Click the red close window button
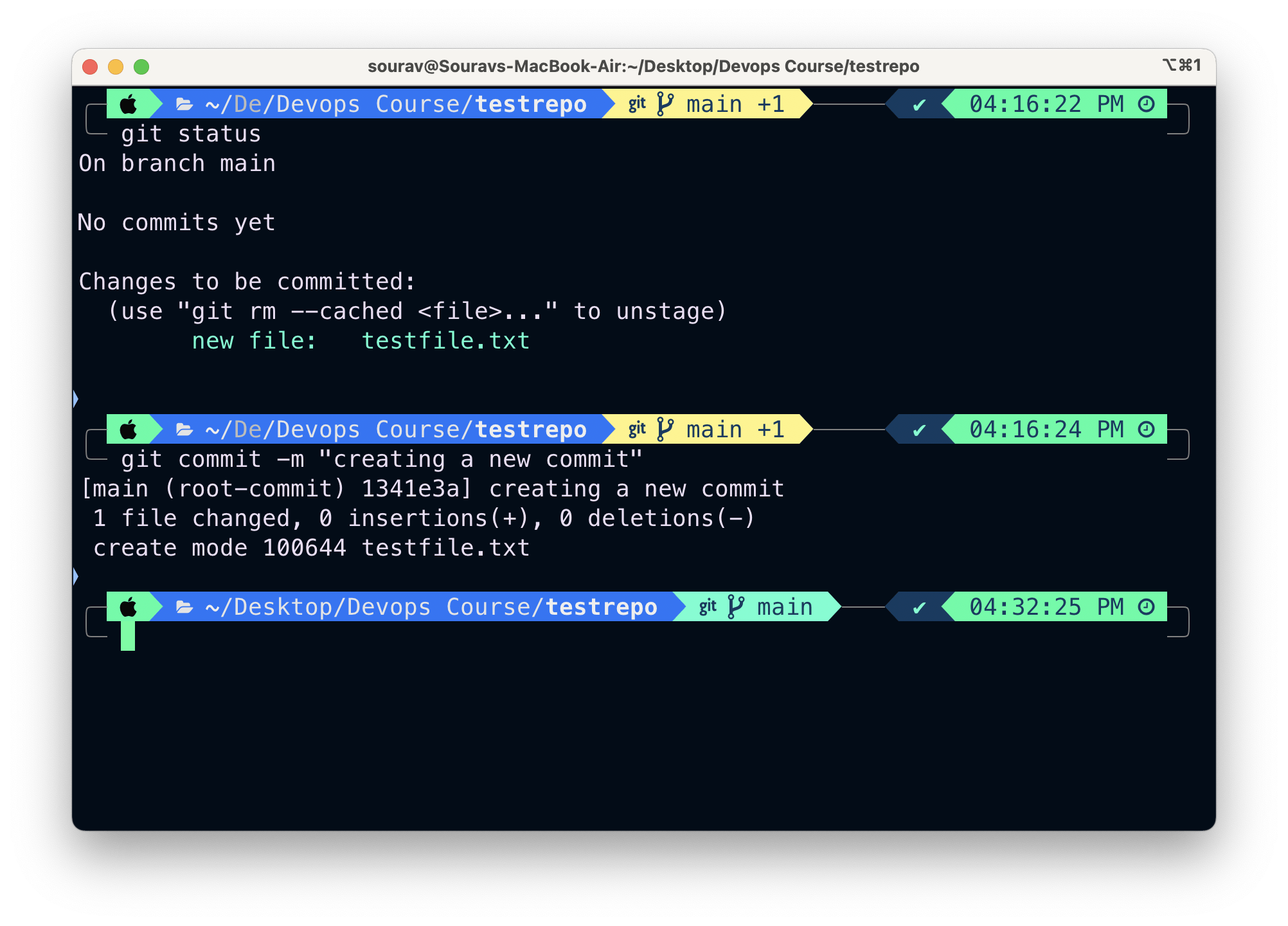Image resolution: width=1288 pixels, height=926 pixels. coord(90,67)
